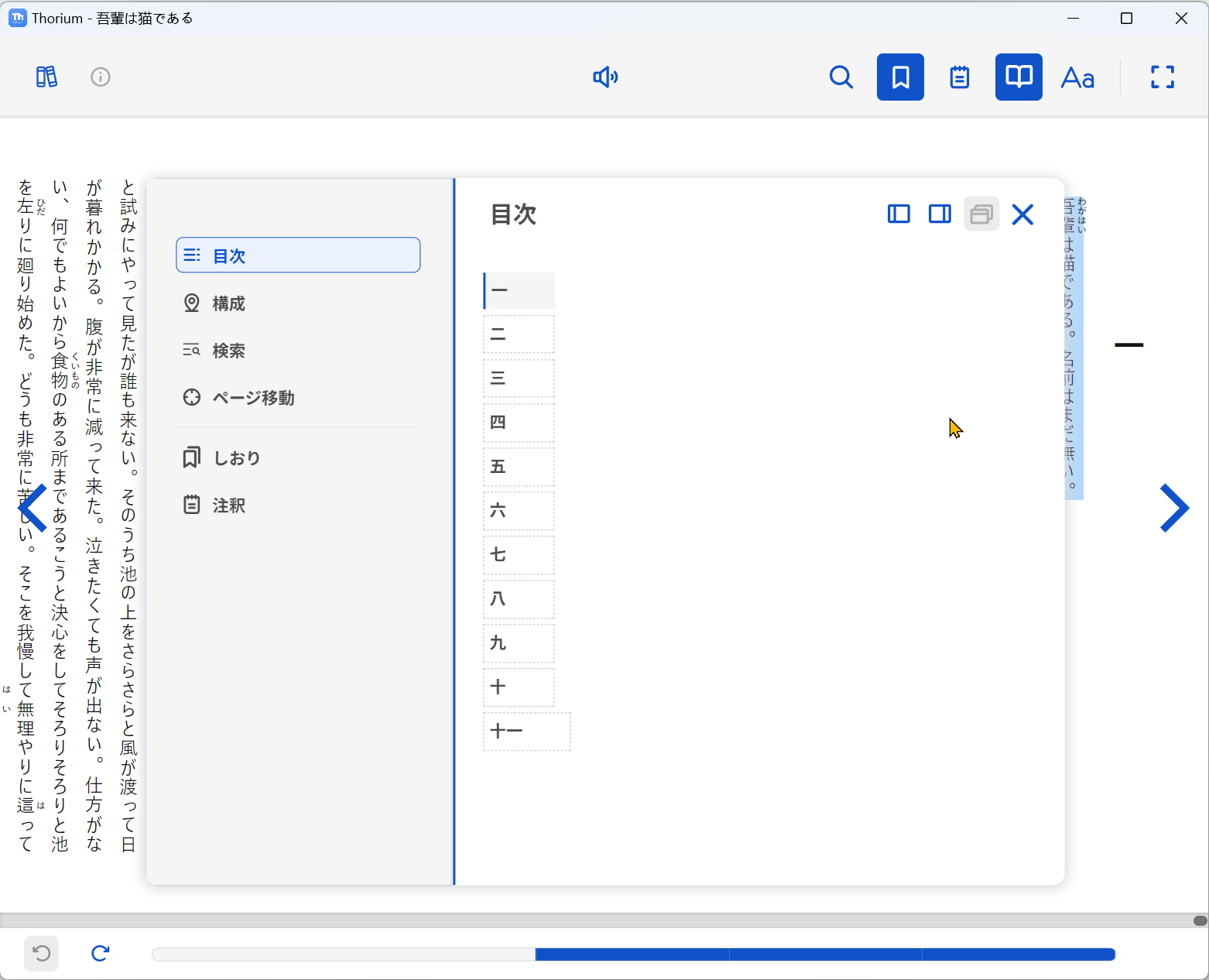1209x980 pixels.
Task: Switch to the 構成 tab
Action: [x=298, y=303]
